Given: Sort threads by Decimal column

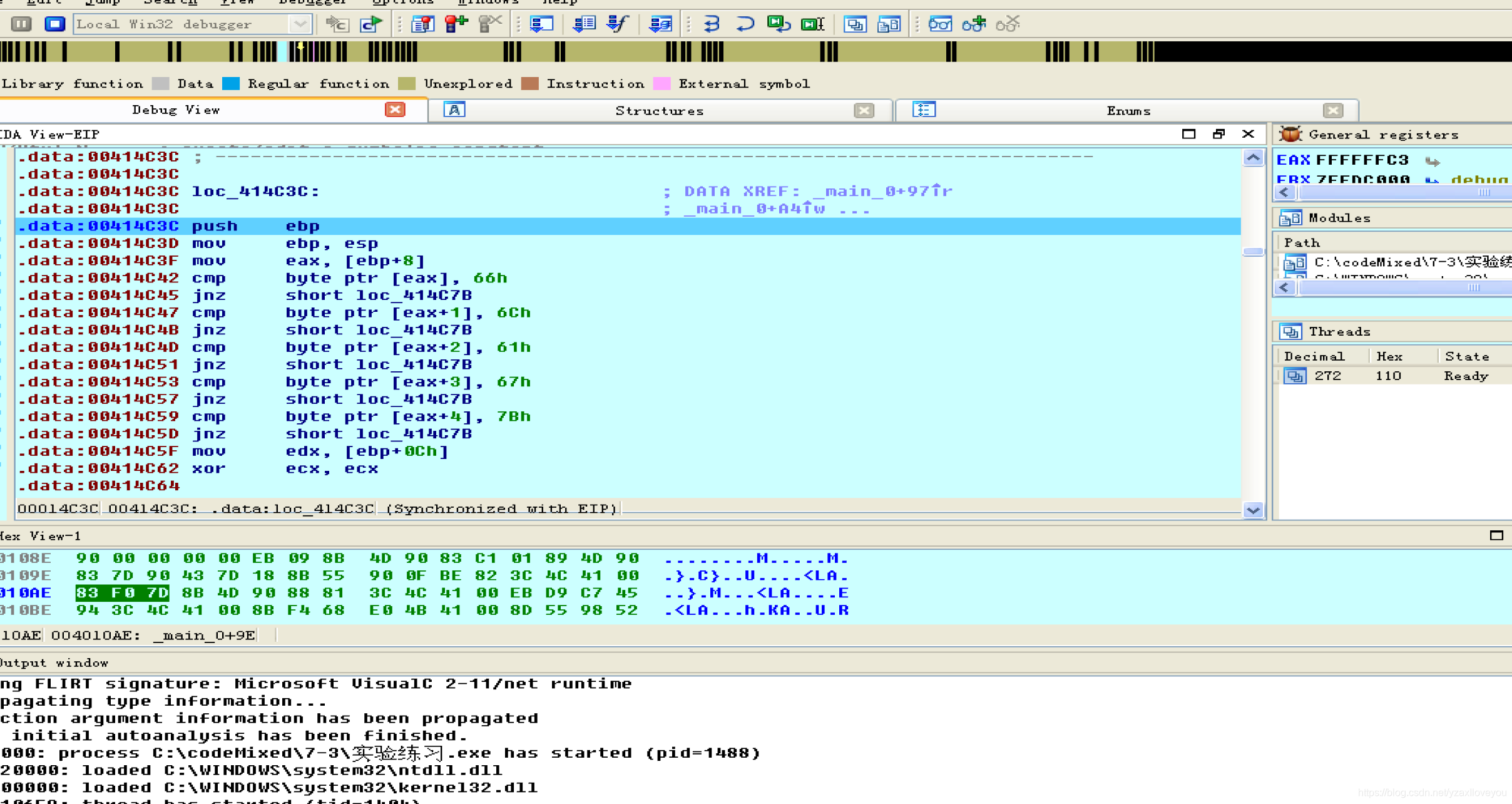Looking at the screenshot, I should coord(1322,356).
